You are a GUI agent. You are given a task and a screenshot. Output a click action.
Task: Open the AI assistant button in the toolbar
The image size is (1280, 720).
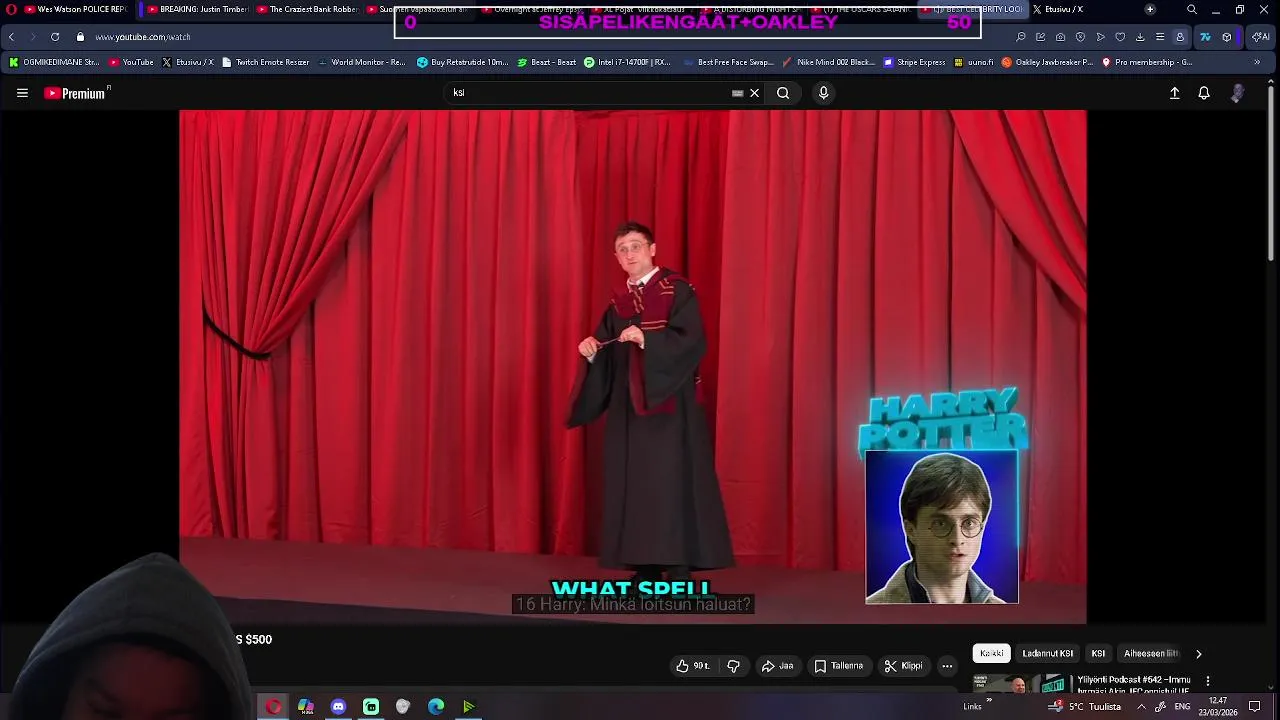pos(1261,37)
